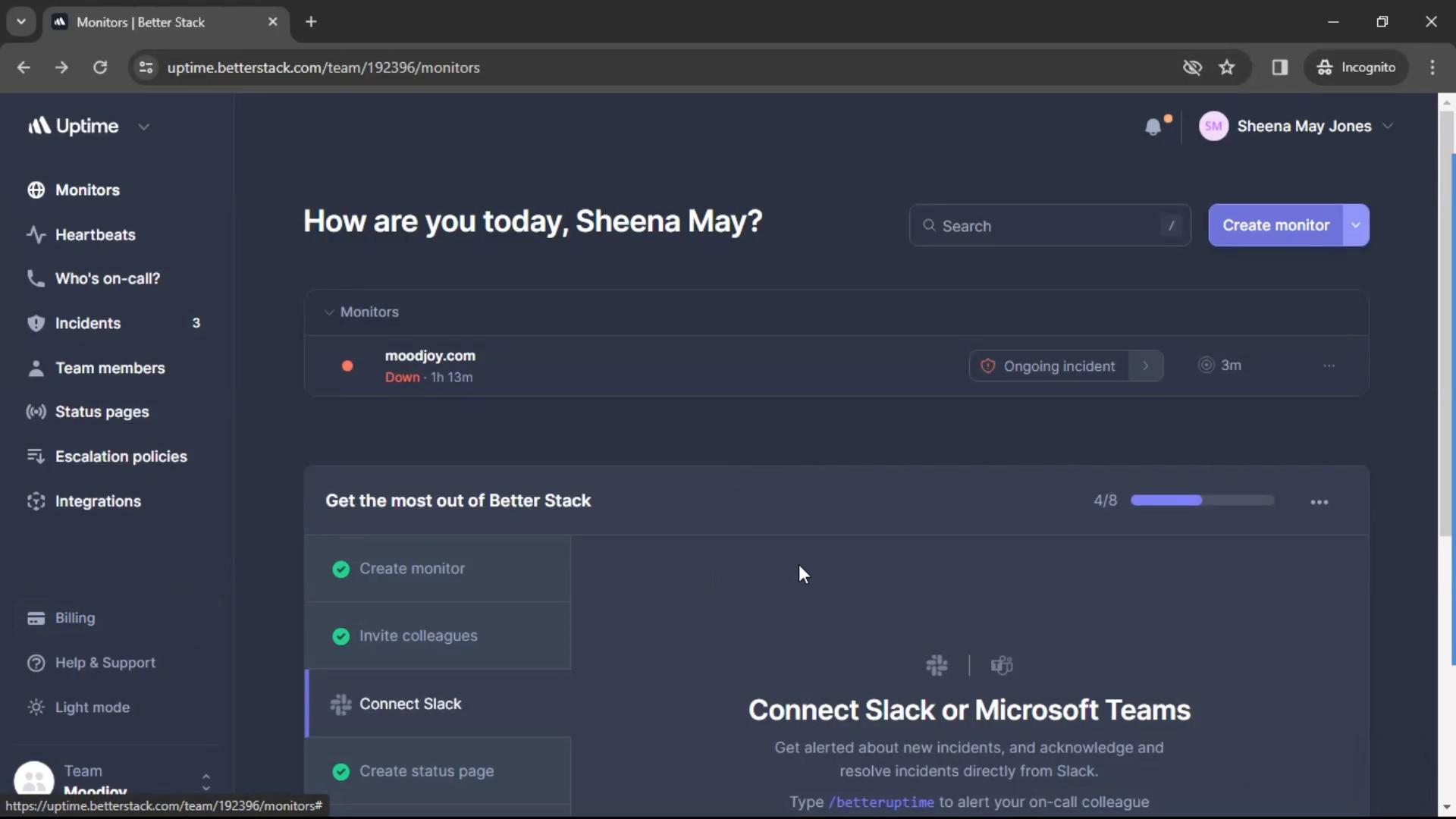This screenshot has width=1456, height=819.
Task: Expand the three-dot menu on Better Stack card
Action: pyautogui.click(x=1320, y=500)
